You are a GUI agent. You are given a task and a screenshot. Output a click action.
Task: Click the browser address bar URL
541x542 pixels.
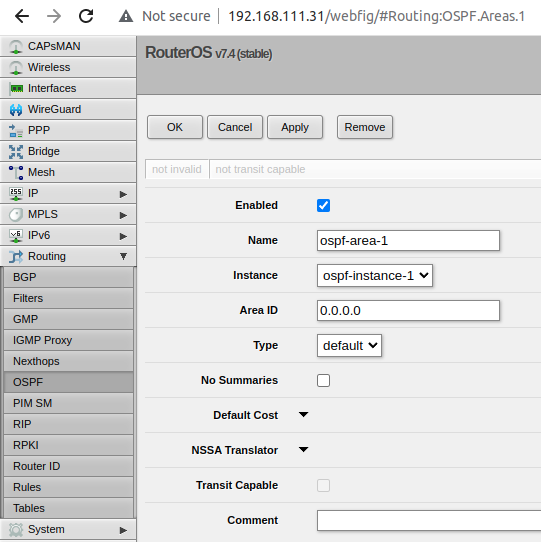(x=376, y=16)
